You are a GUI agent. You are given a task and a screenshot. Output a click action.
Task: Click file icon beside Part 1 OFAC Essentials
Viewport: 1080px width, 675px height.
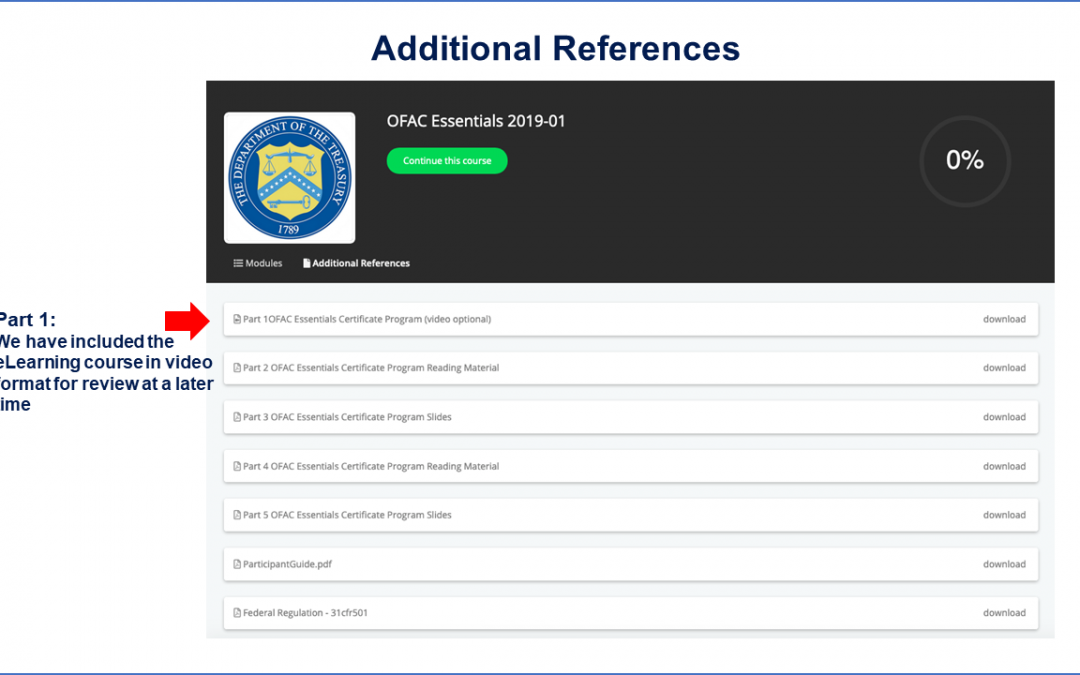coord(237,319)
